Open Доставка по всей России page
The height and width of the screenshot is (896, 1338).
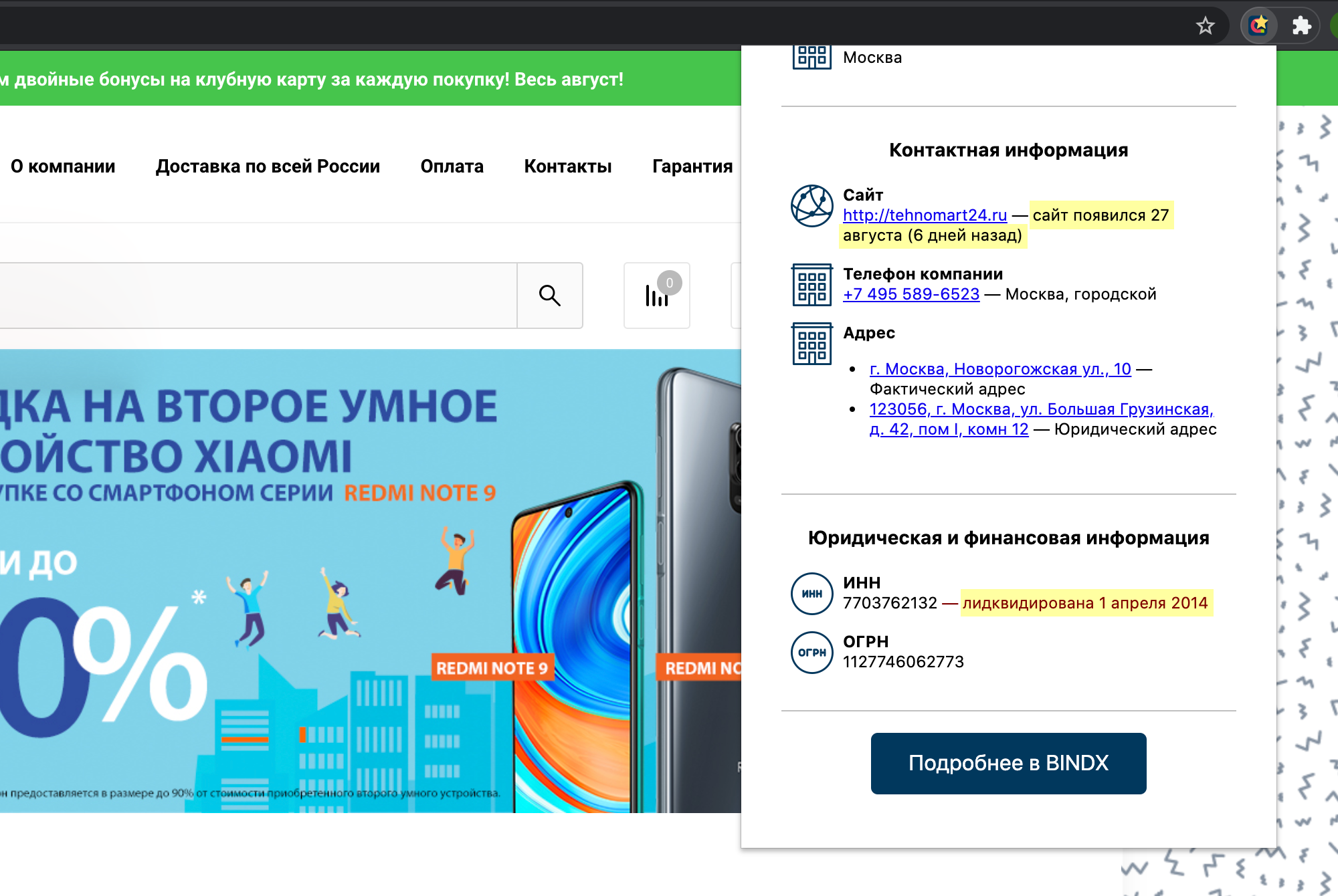point(268,166)
